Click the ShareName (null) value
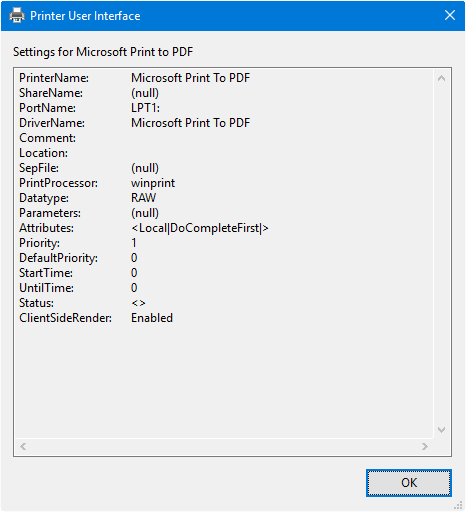Viewport: 466px width, 512px height. coord(145,93)
